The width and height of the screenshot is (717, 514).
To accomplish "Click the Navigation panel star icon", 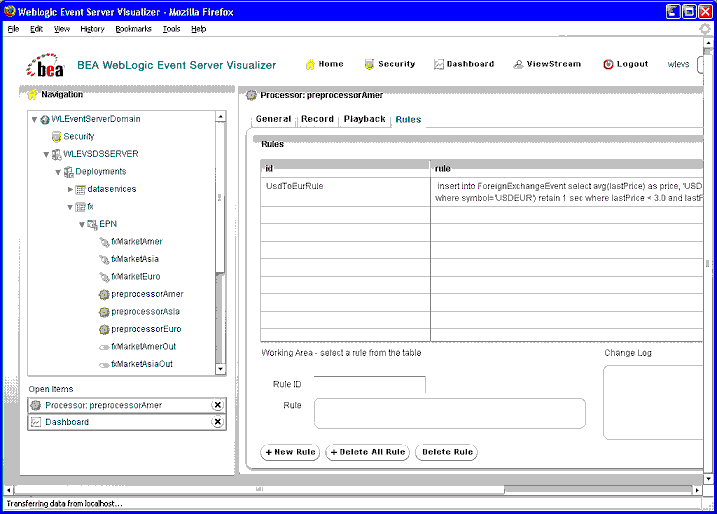I will [32, 95].
